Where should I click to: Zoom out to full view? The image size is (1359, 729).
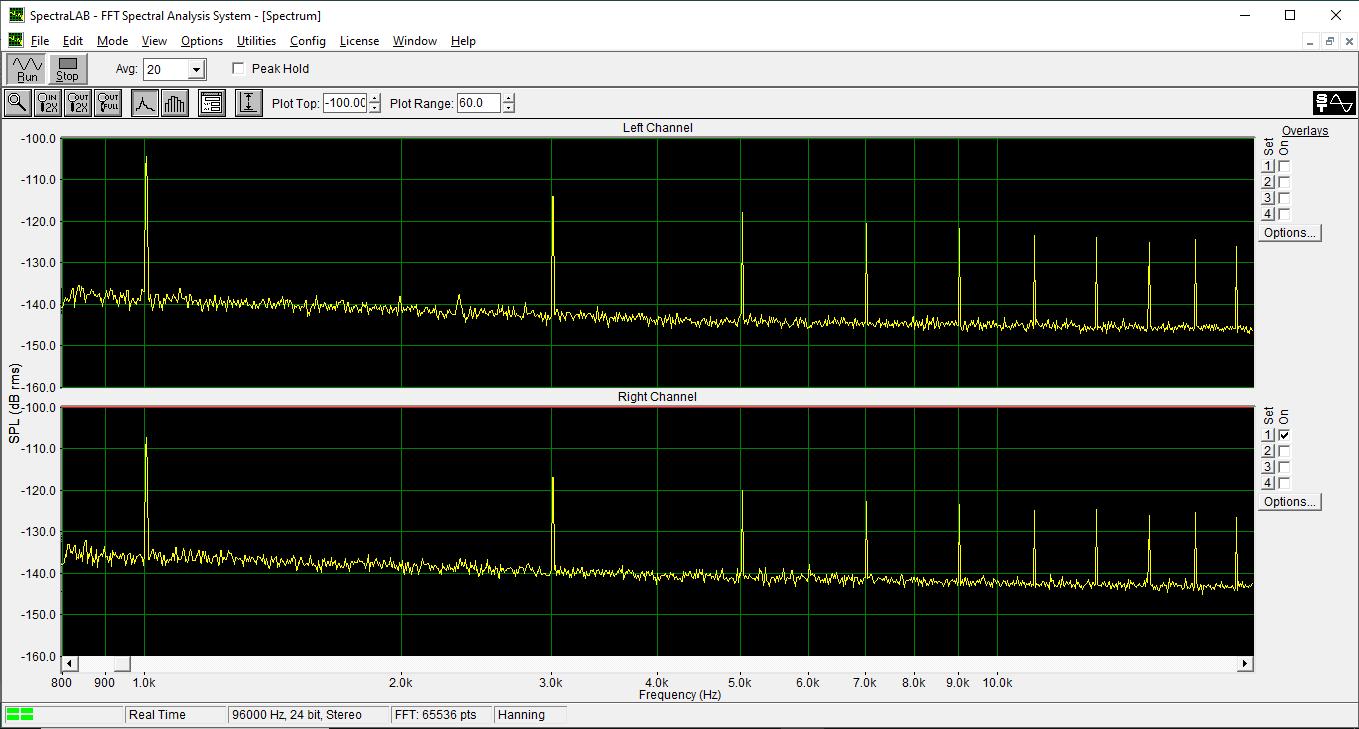click(x=107, y=103)
